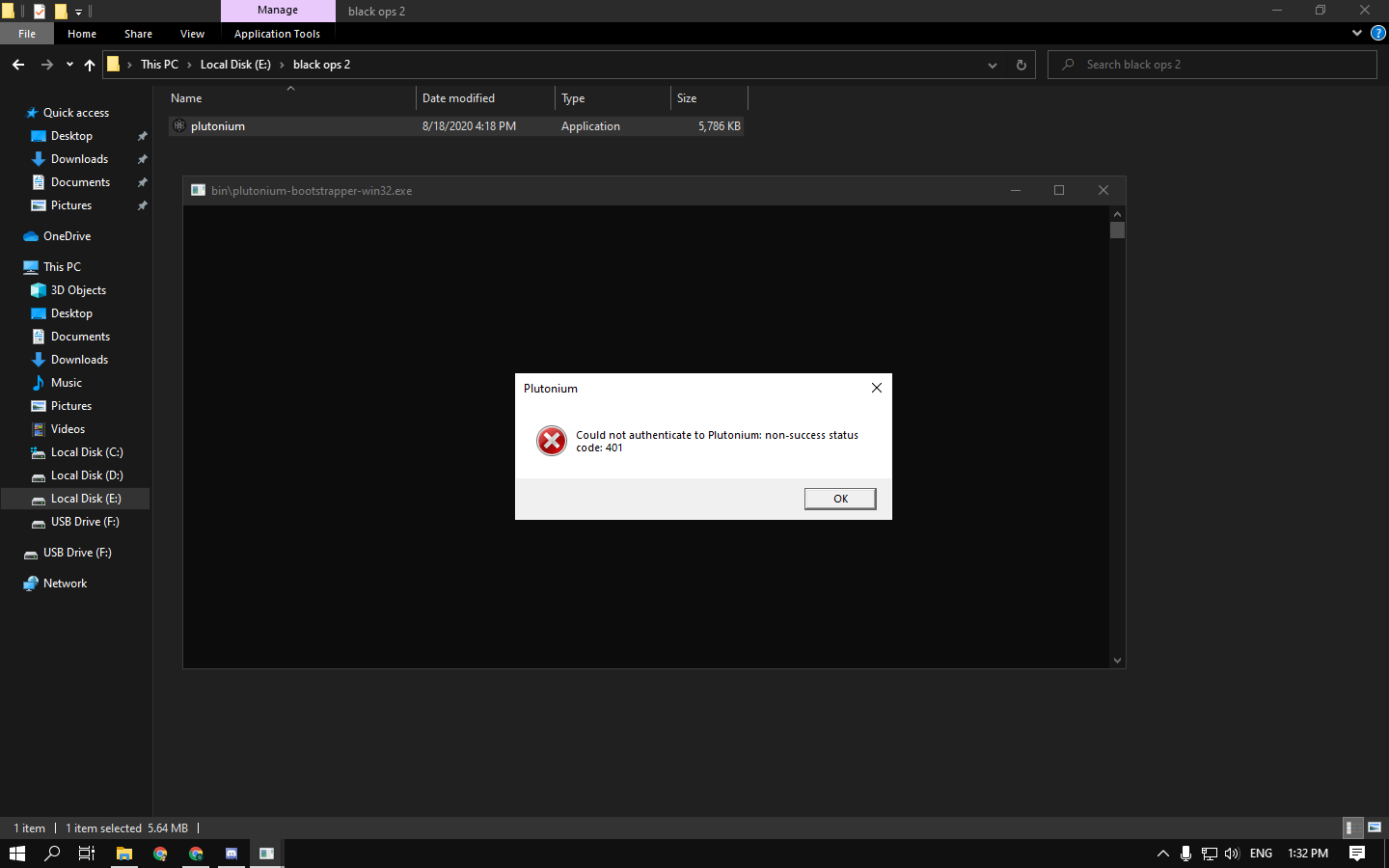This screenshot has height=868, width=1389.
Task: Refresh the current folder view
Action: pos(1021,65)
